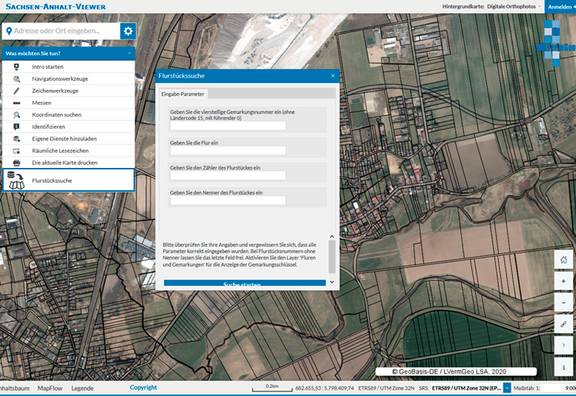This screenshot has height=396, width=576.
Task: Select Navigationswerkzeuge menu entry
Action: point(69,79)
